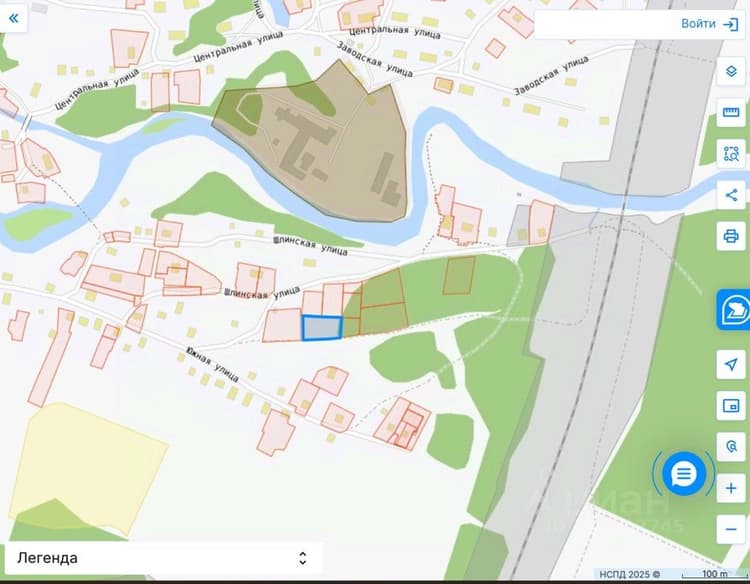750x584 pixels.
Task: Click the Войти login button
Action: 710,24
